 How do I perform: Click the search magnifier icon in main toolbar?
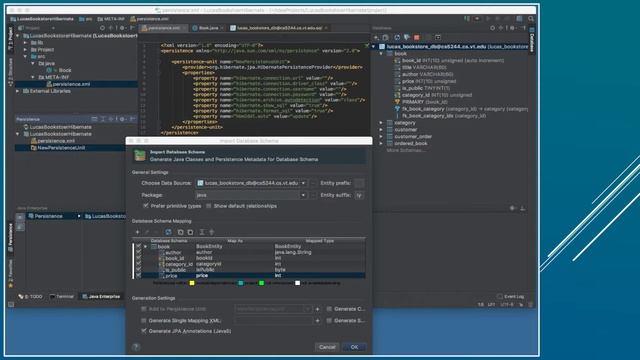coord(531,18)
